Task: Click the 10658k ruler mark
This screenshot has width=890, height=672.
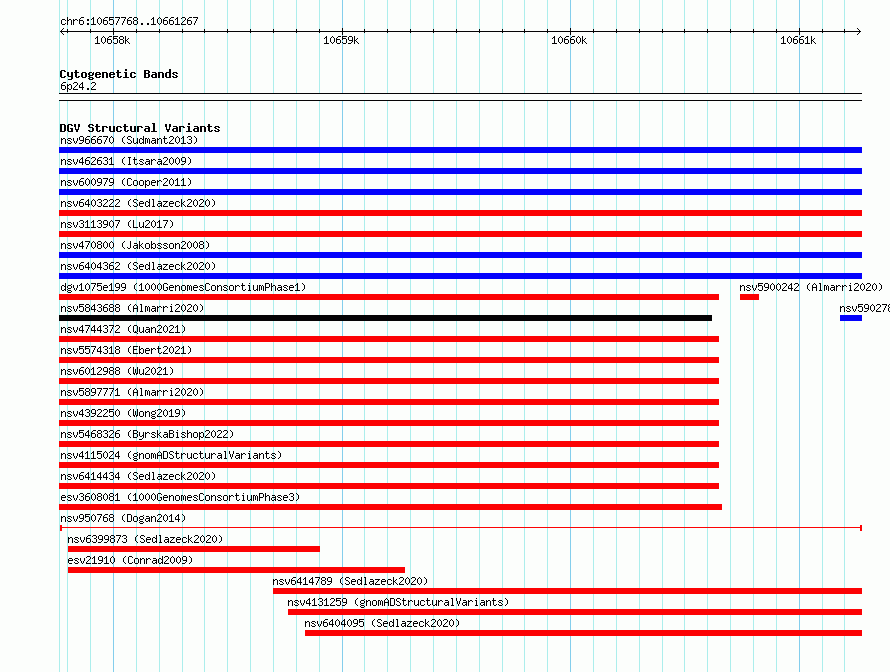Action: point(112,40)
